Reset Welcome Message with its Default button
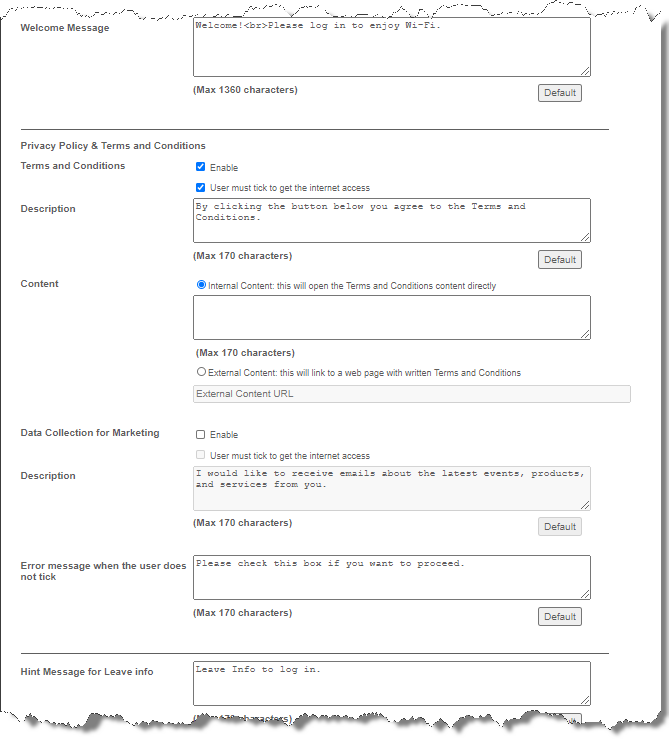Image resolution: width=669 pixels, height=739 pixels. click(x=560, y=93)
